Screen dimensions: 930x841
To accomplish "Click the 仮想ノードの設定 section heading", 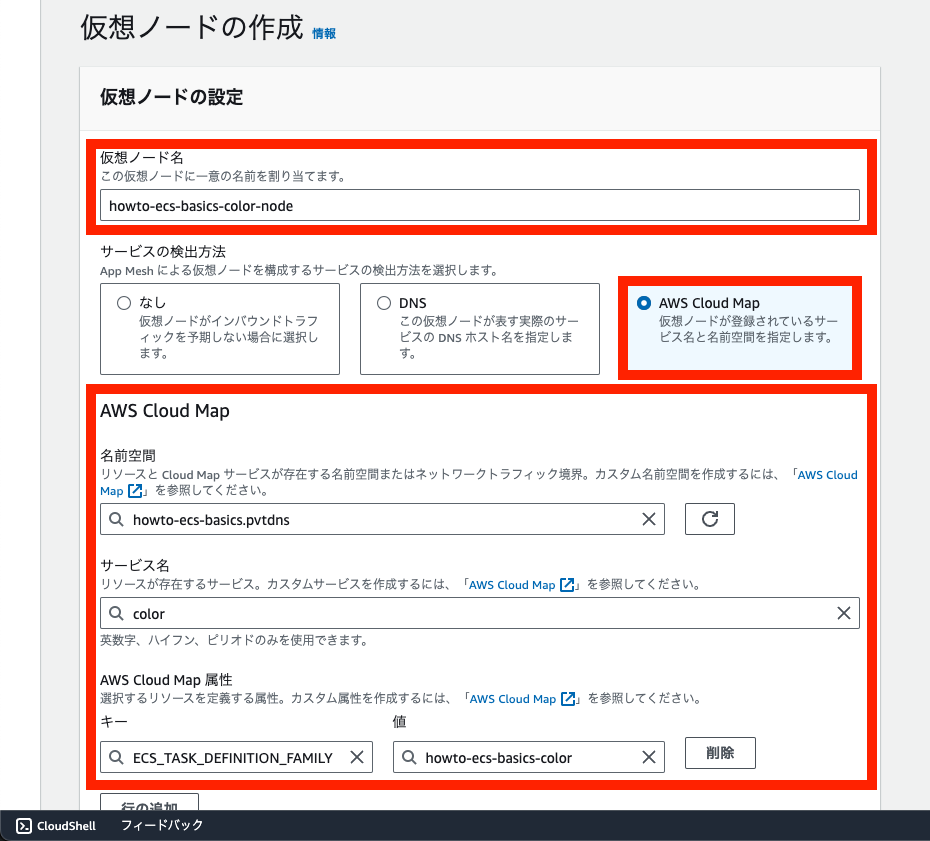I will pyautogui.click(x=171, y=97).
